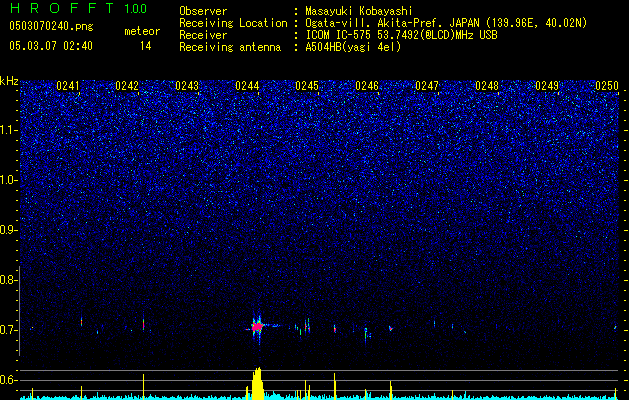Click time marker 0249
Screen dimensions: 629x400
pos(547,86)
